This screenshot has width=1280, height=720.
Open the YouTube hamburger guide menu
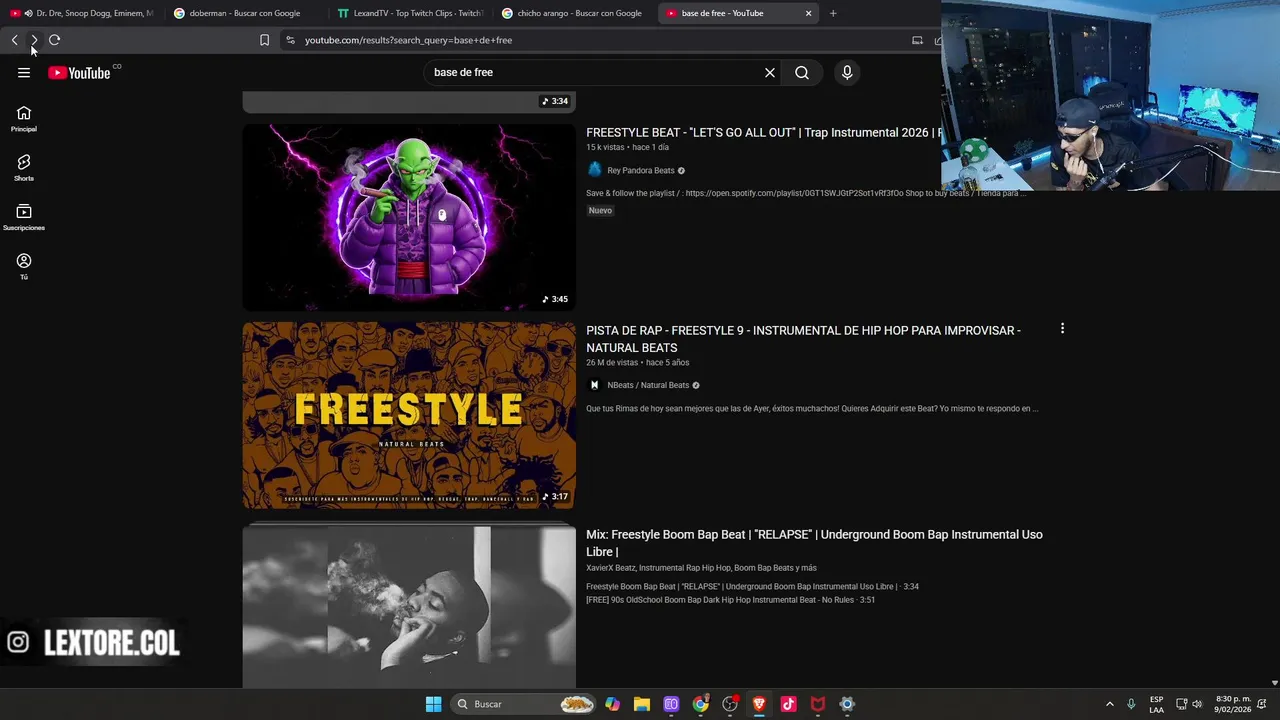tap(24, 72)
